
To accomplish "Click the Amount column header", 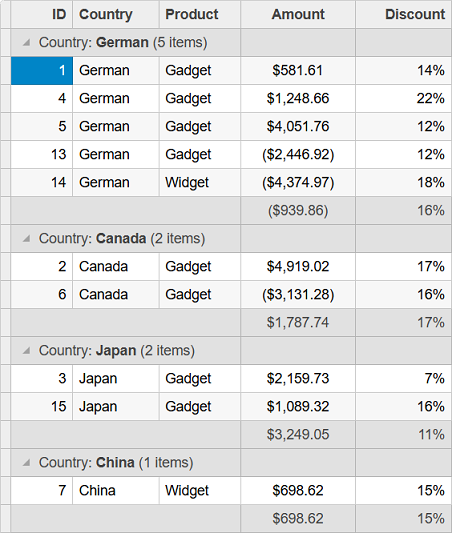I will click(298, 14).
